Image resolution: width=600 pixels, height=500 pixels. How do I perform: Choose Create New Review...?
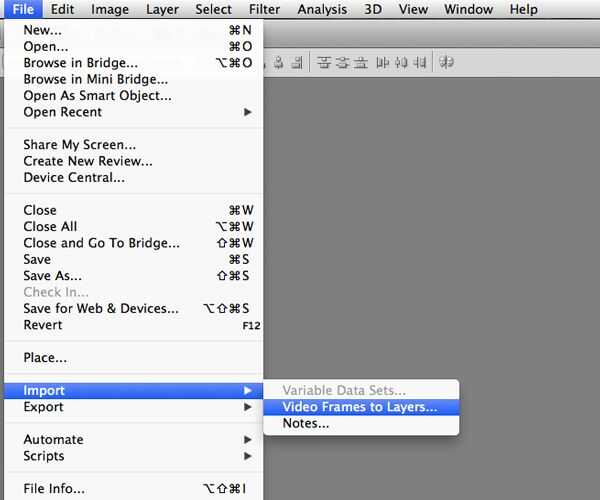134,161
